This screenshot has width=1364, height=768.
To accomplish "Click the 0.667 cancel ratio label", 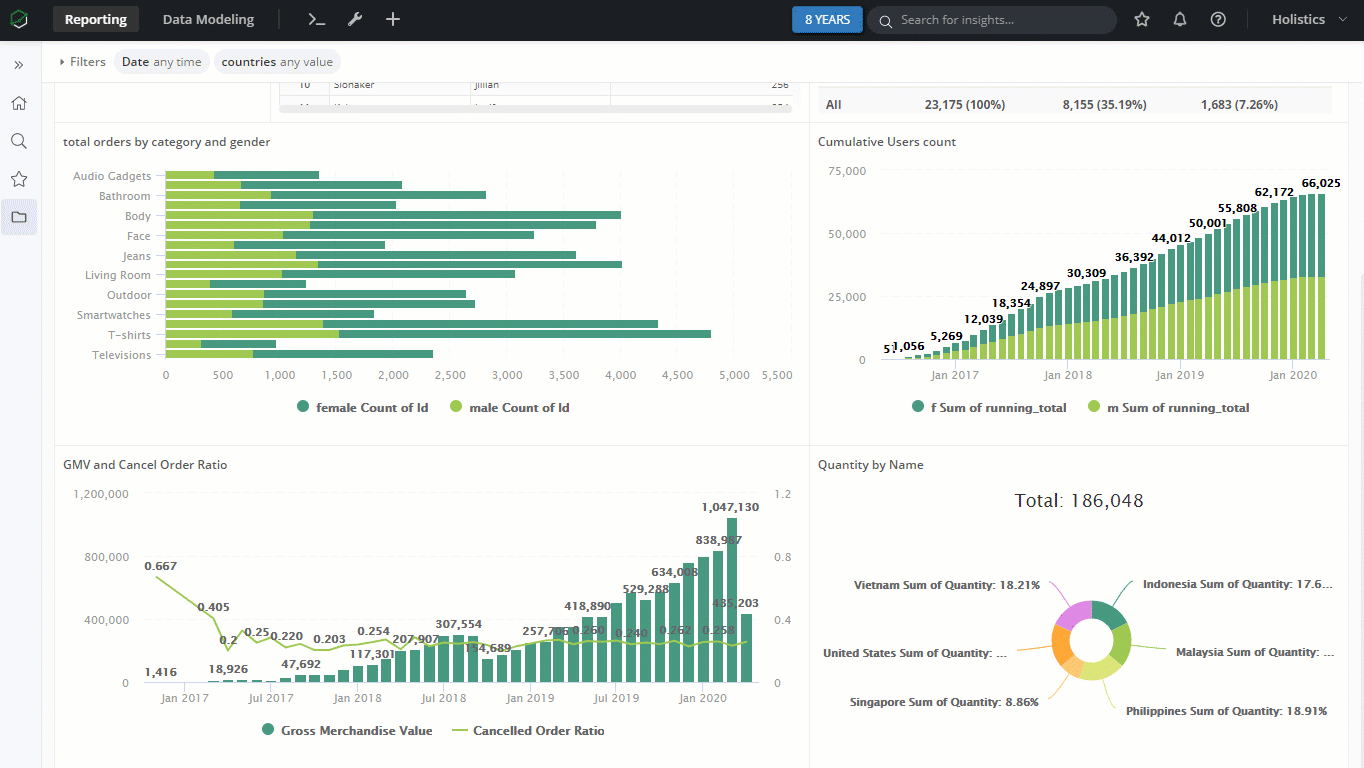I will point(161,566).
